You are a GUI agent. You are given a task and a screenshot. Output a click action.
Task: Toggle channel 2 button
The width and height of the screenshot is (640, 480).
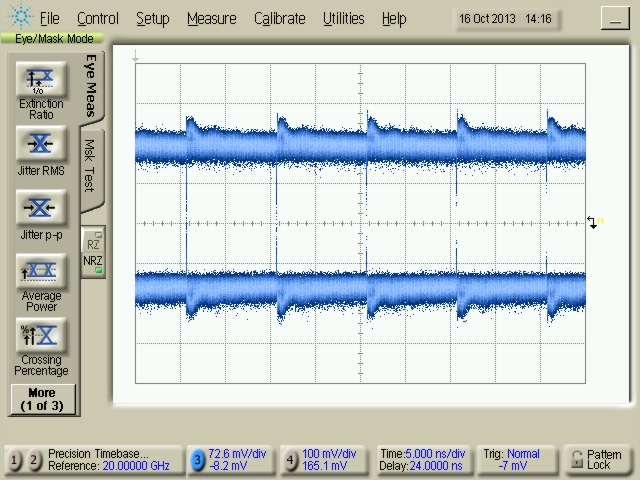[33, 460]
